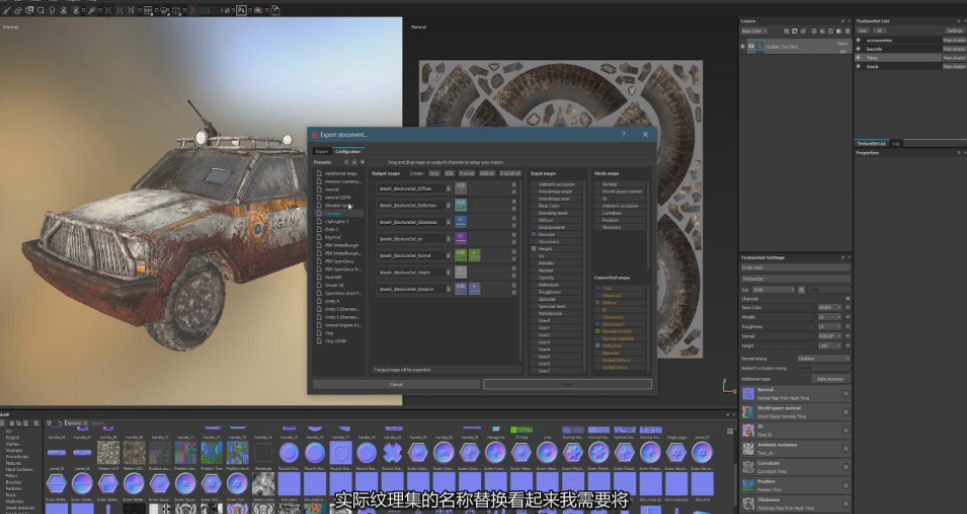Click the help question mark in Export dialog

point(623,134)
